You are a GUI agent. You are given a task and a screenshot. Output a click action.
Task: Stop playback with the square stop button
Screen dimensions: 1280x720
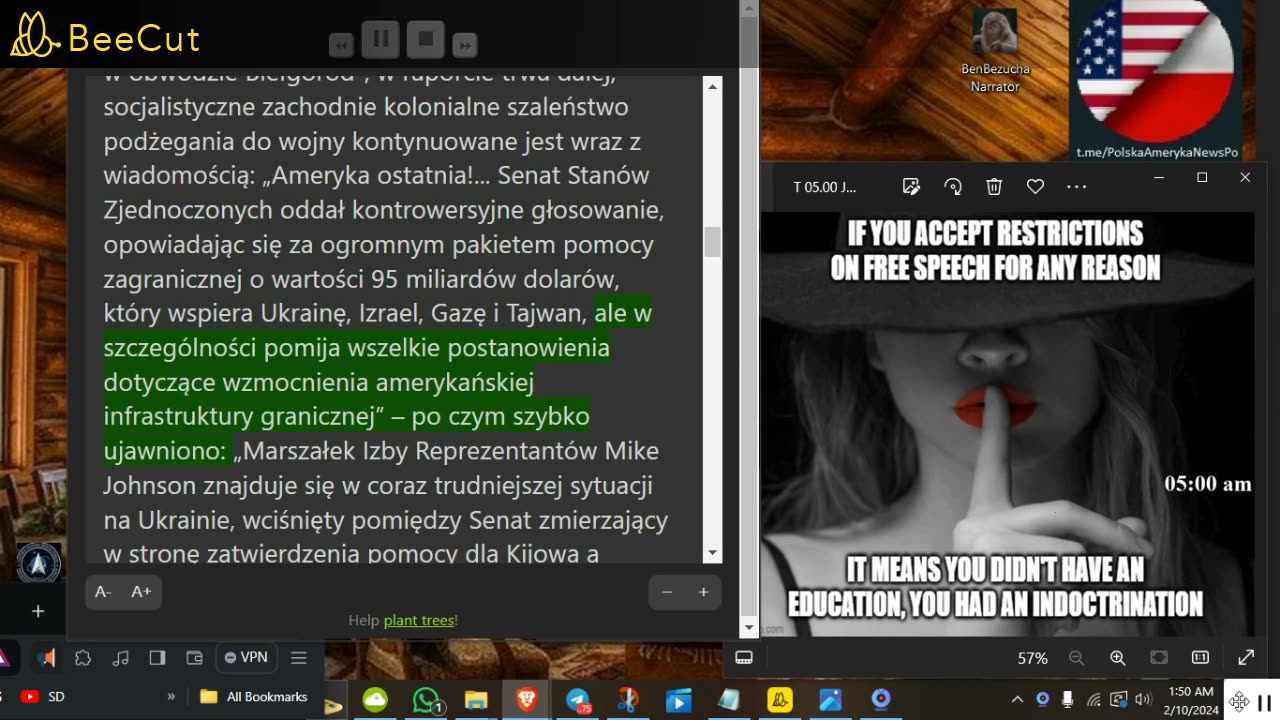(426, 39)
